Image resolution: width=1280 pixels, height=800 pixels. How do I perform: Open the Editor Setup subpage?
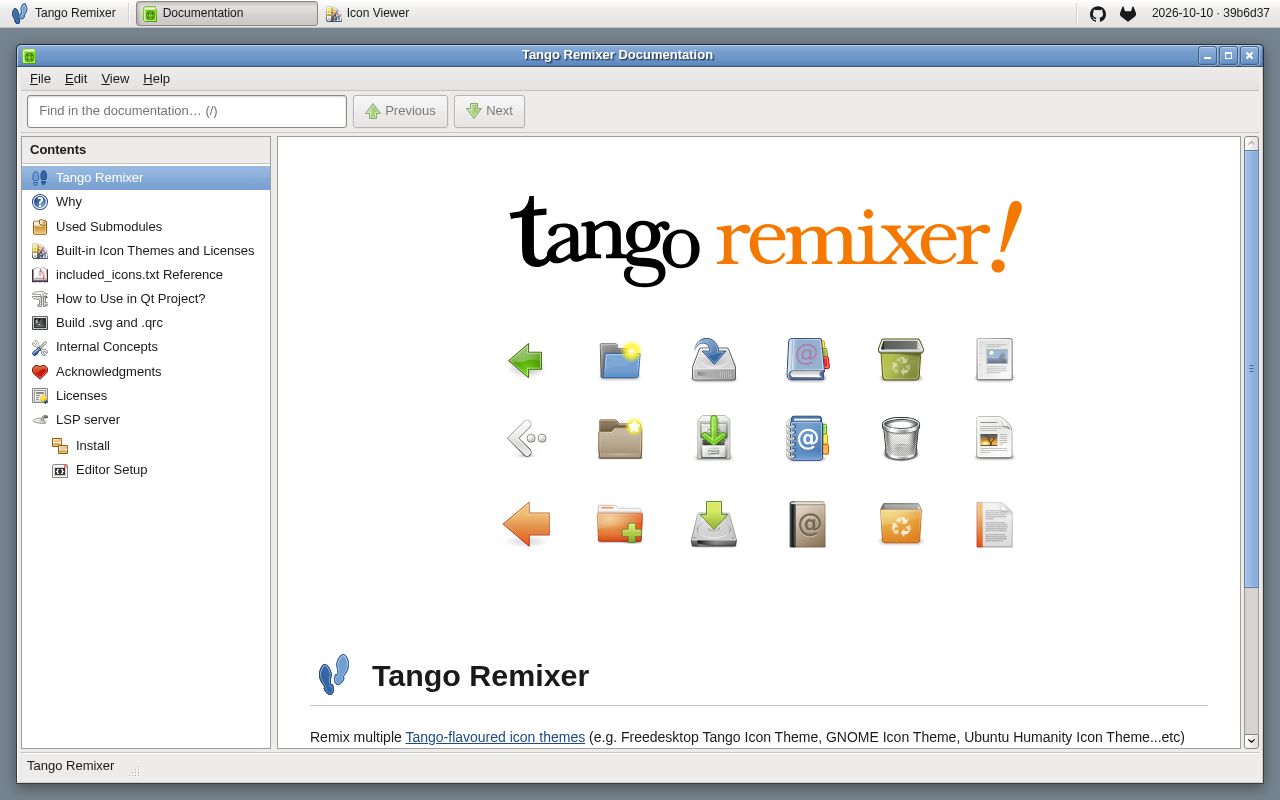pos(146,470)
